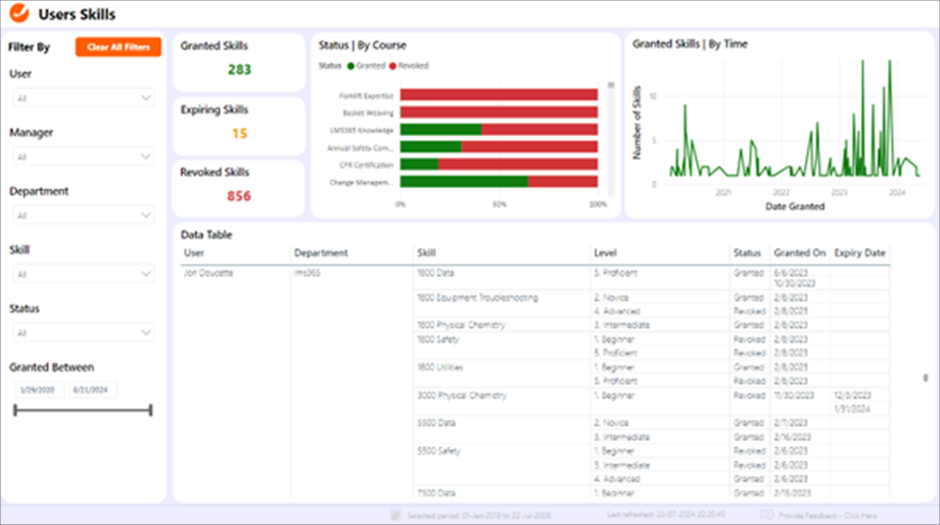Click the green Granted legend dot
Screen dimensions: 940x525
point(351,65)
